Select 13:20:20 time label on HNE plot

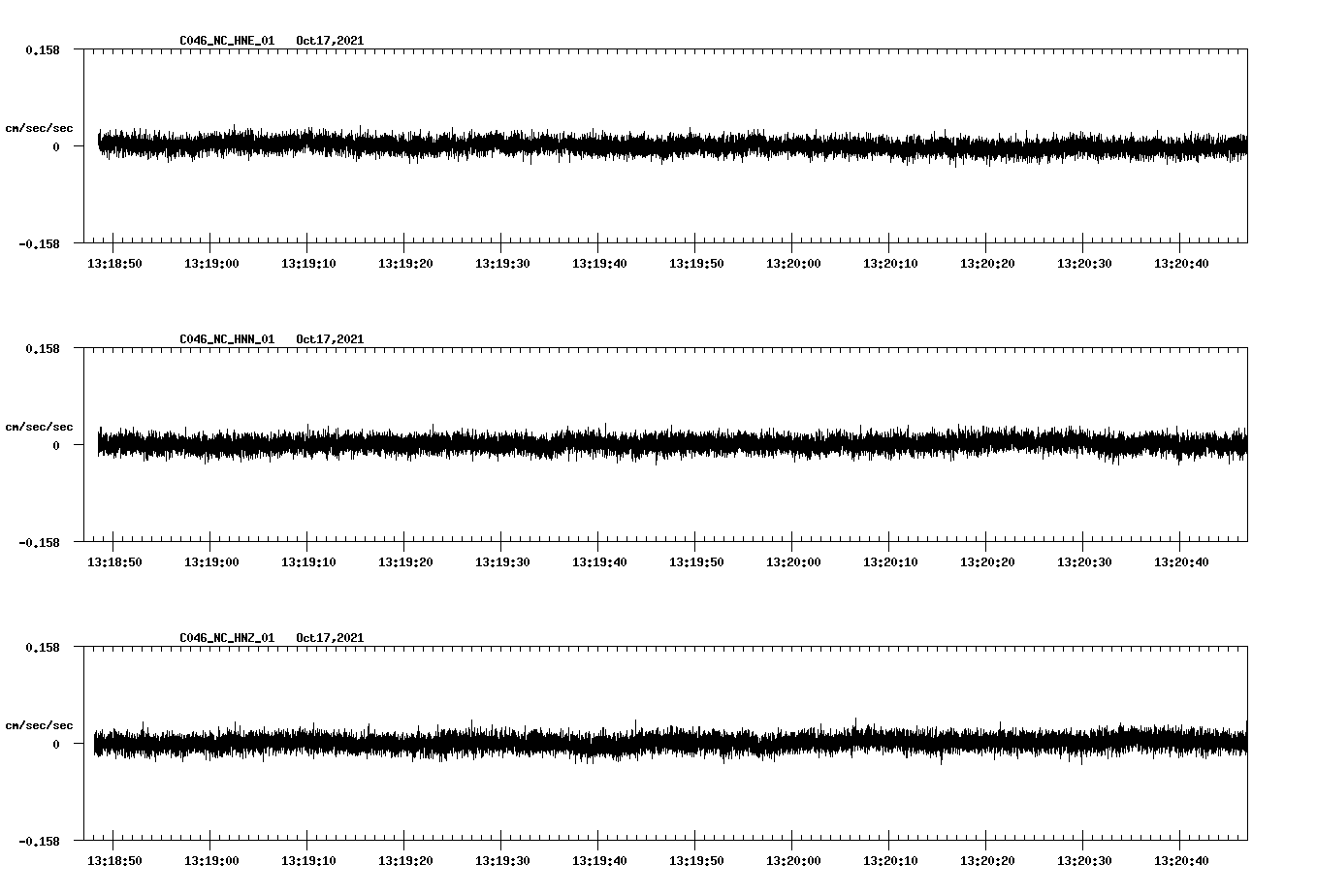[x=987, y=263]
